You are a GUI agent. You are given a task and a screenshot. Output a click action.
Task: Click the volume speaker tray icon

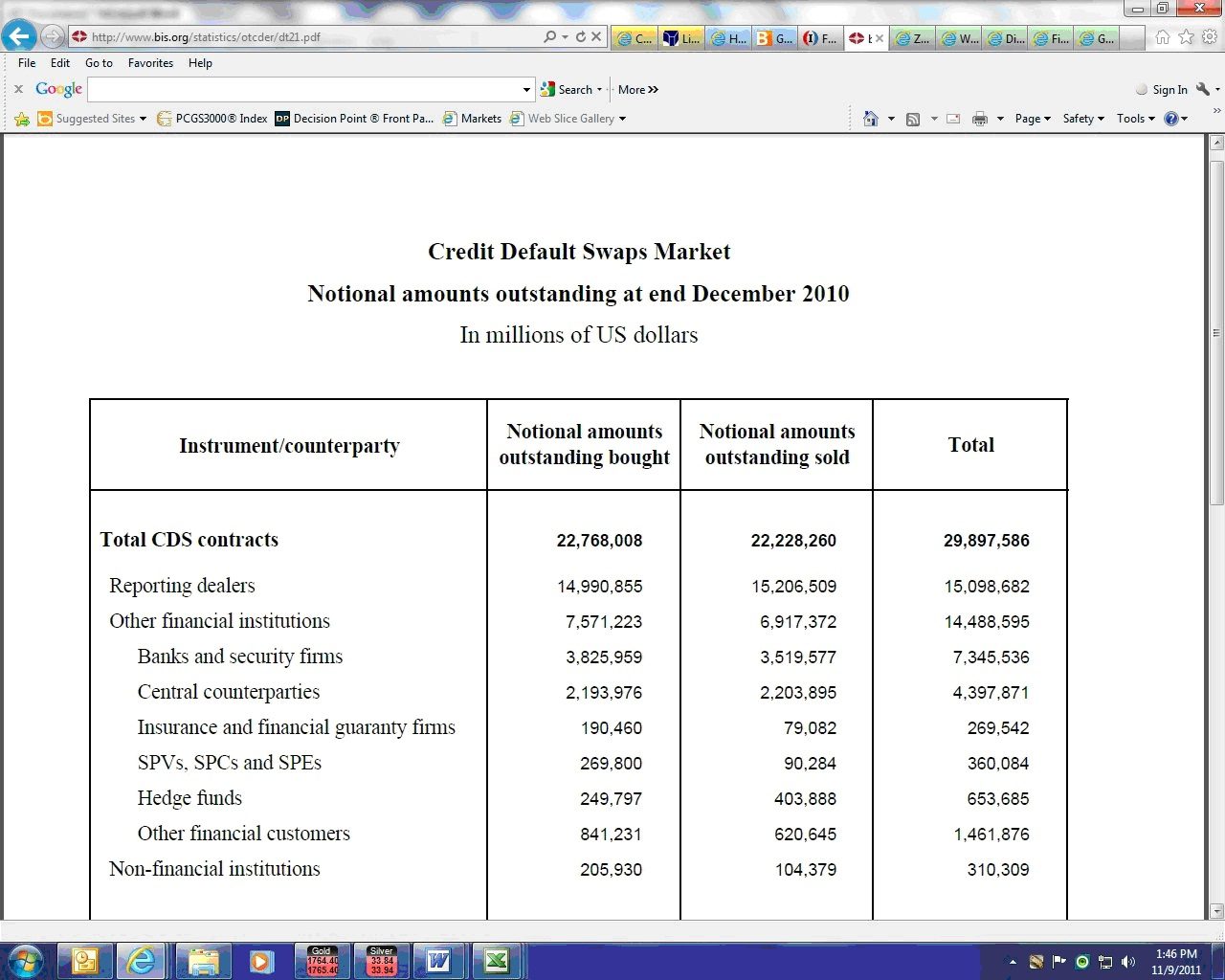tap(1128, 962)
